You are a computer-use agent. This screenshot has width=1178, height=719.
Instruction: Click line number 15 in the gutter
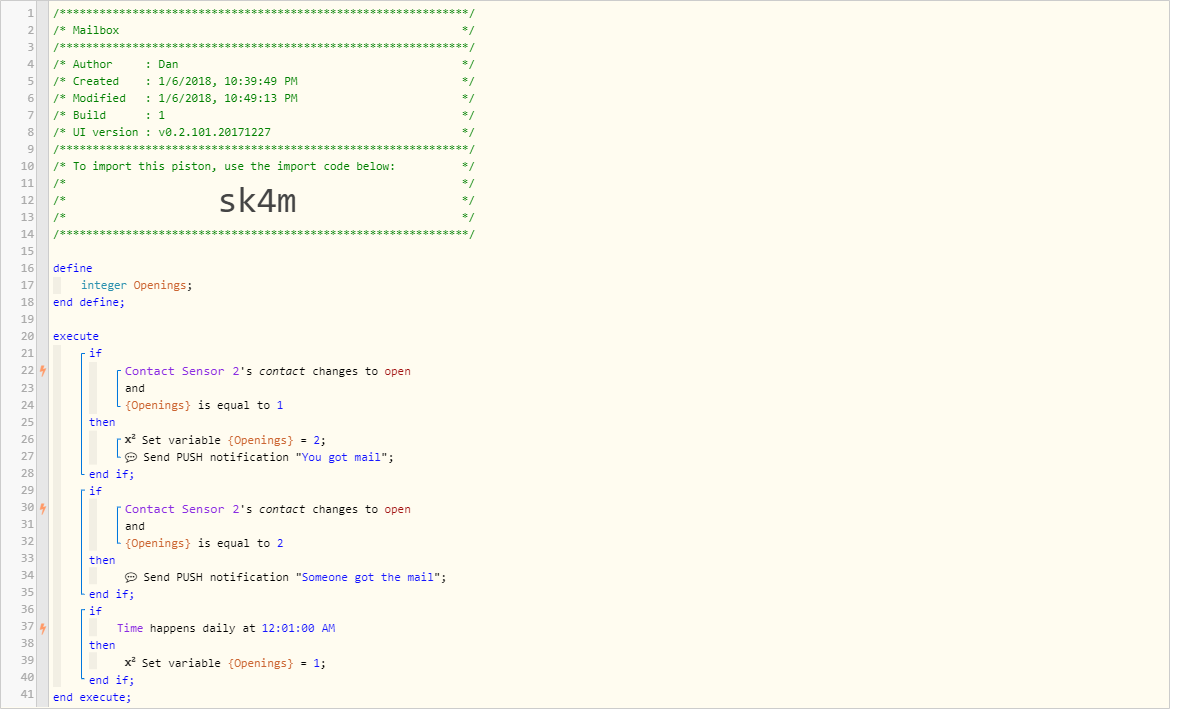27,251
